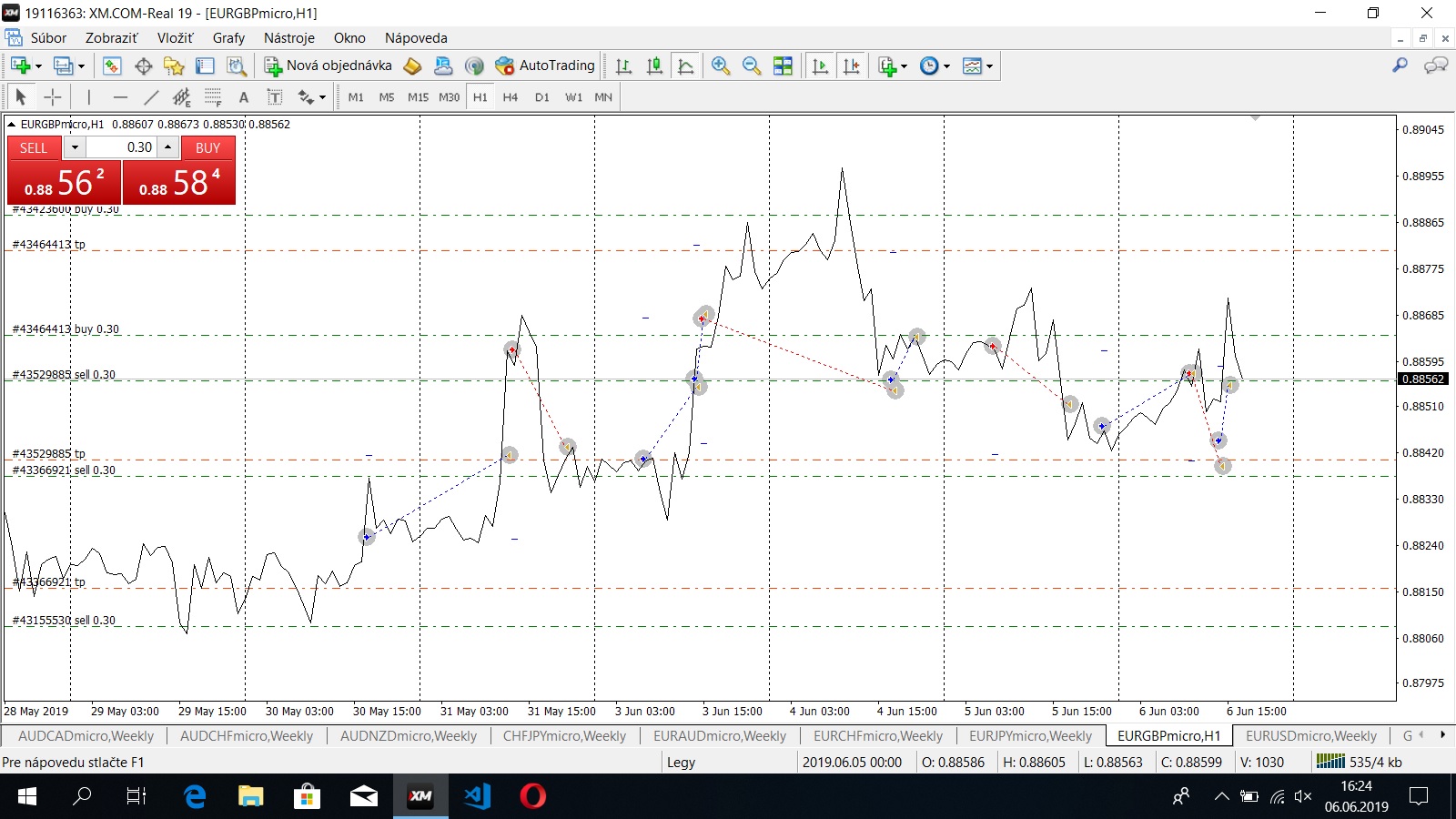Toggle auto scroll for the chart

[820, 66]
